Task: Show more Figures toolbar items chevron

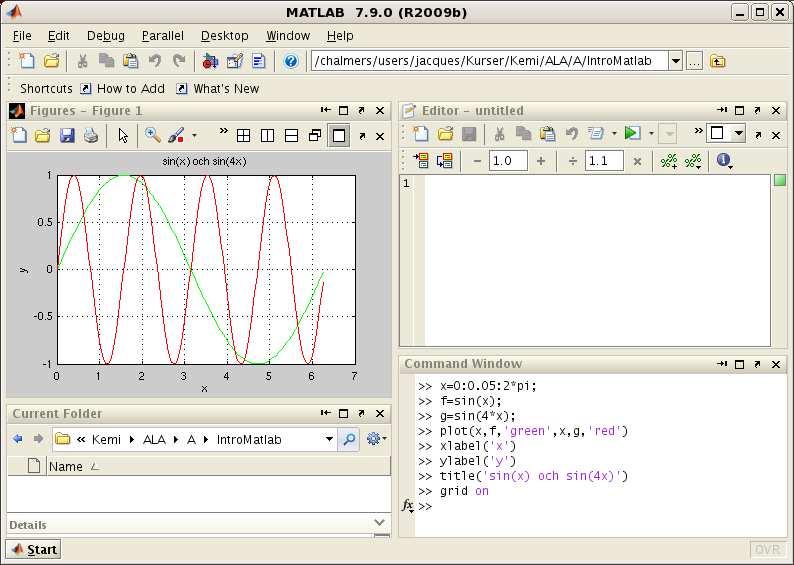Action: [223, 131]
